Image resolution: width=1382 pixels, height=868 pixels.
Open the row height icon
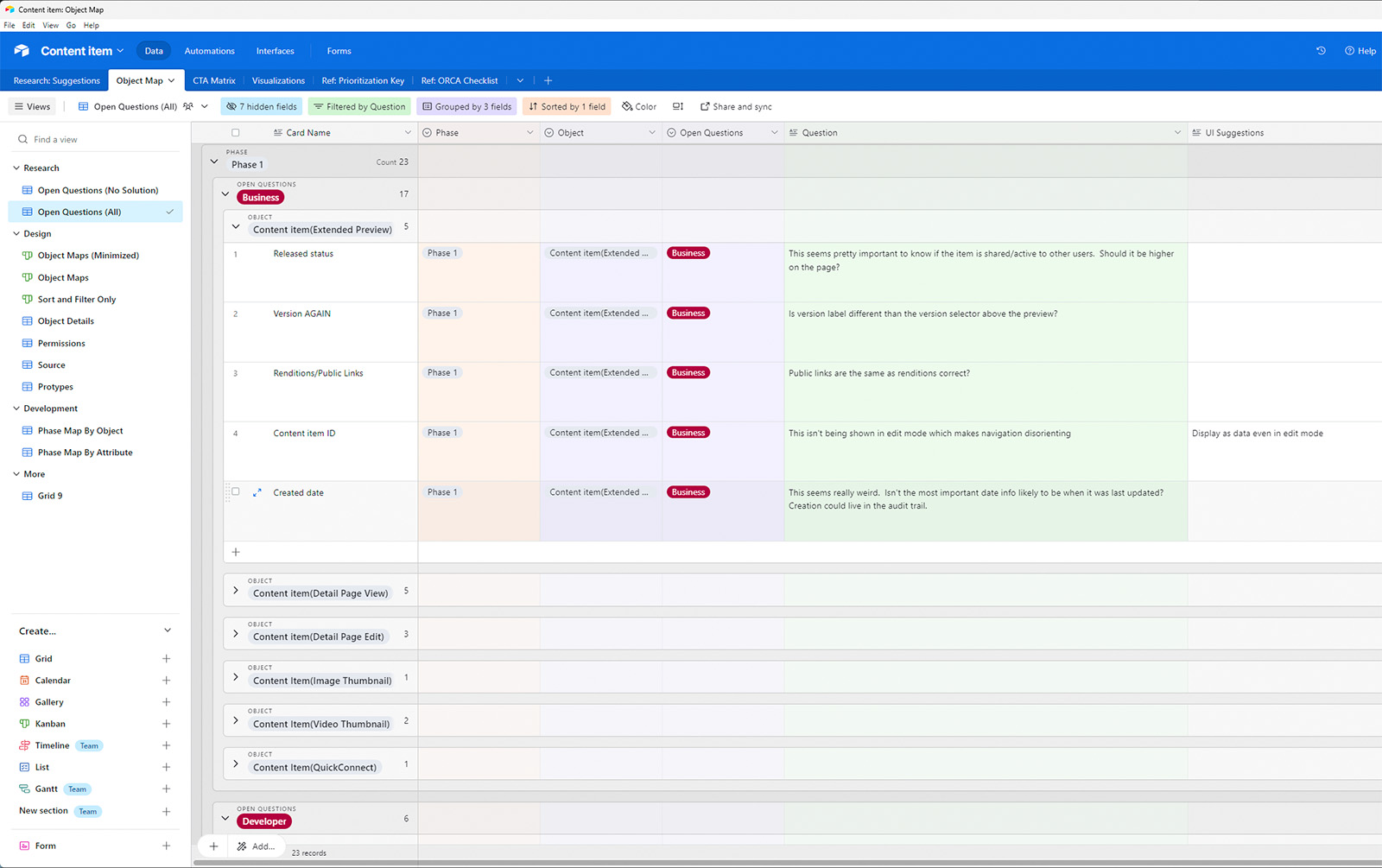[x=678, y=106]
